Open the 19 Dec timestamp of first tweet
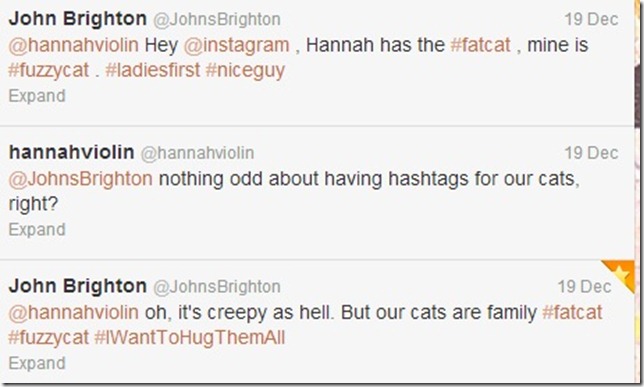This screenshot has height=387, width=644. [591, 19]
